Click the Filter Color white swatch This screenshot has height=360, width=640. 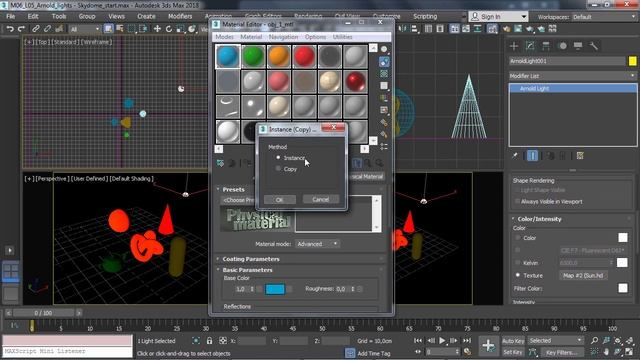623,288
